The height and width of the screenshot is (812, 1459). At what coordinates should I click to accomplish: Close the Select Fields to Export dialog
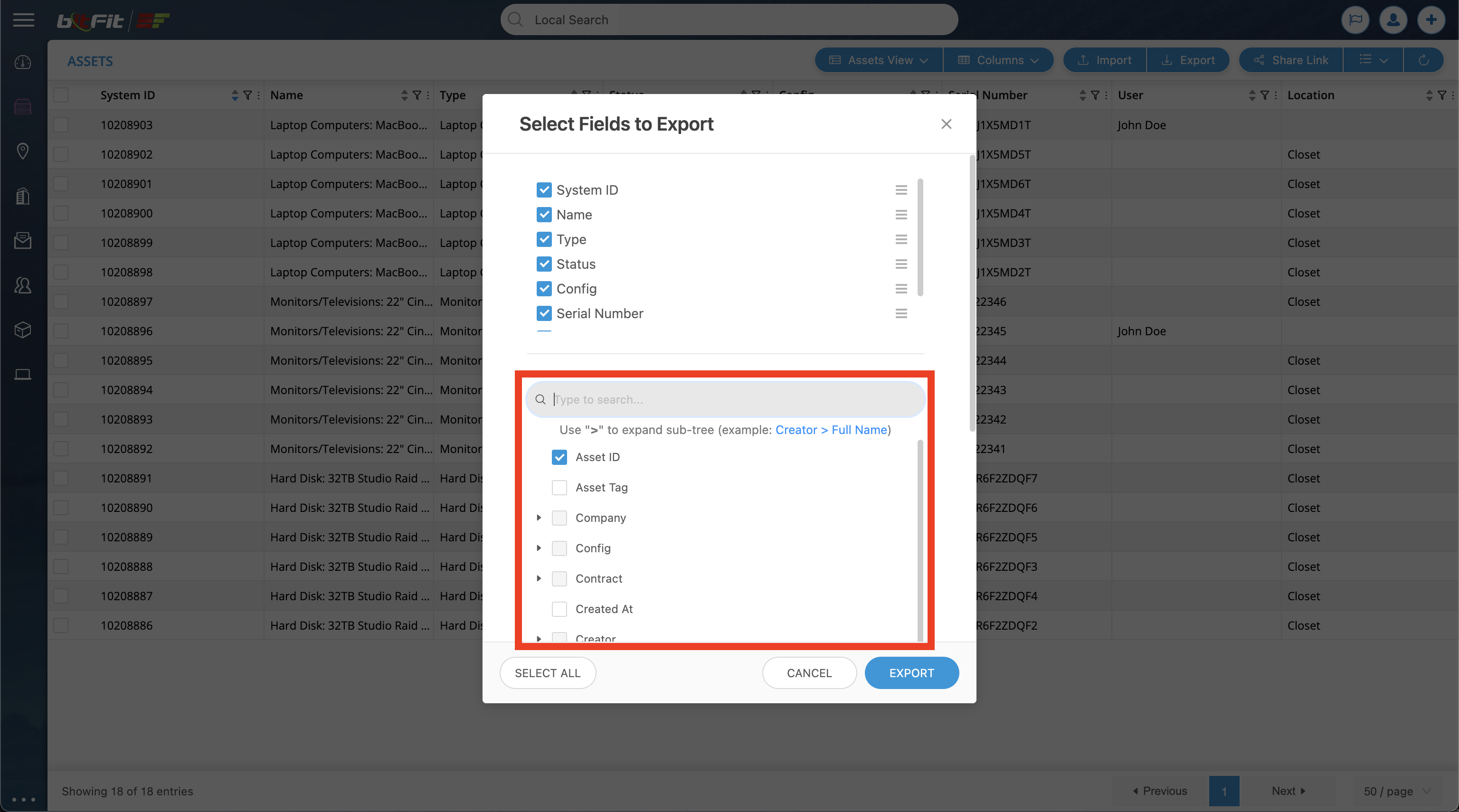click(946, 124)
